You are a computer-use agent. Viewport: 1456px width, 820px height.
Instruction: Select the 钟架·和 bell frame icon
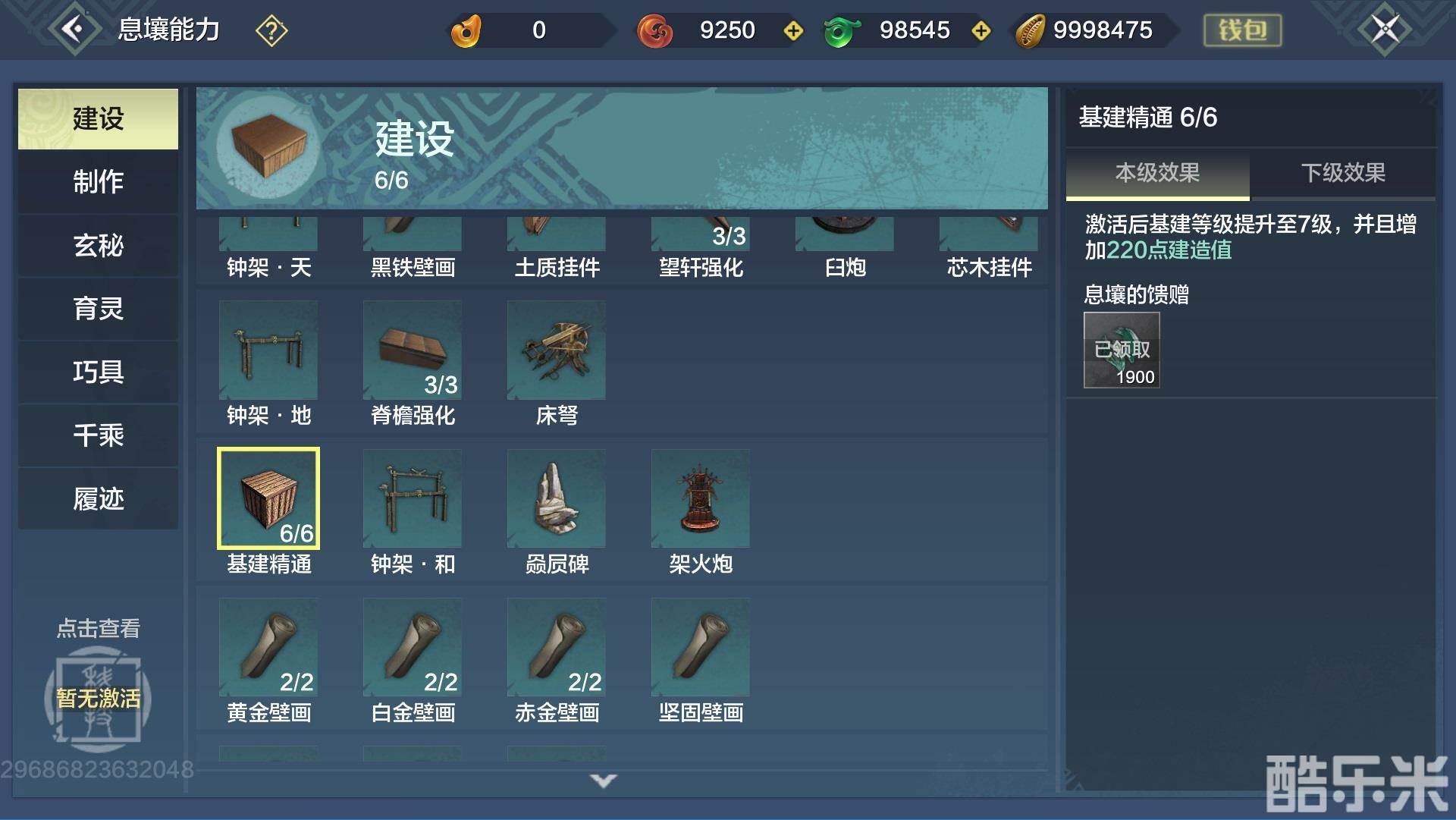(413, 498)
